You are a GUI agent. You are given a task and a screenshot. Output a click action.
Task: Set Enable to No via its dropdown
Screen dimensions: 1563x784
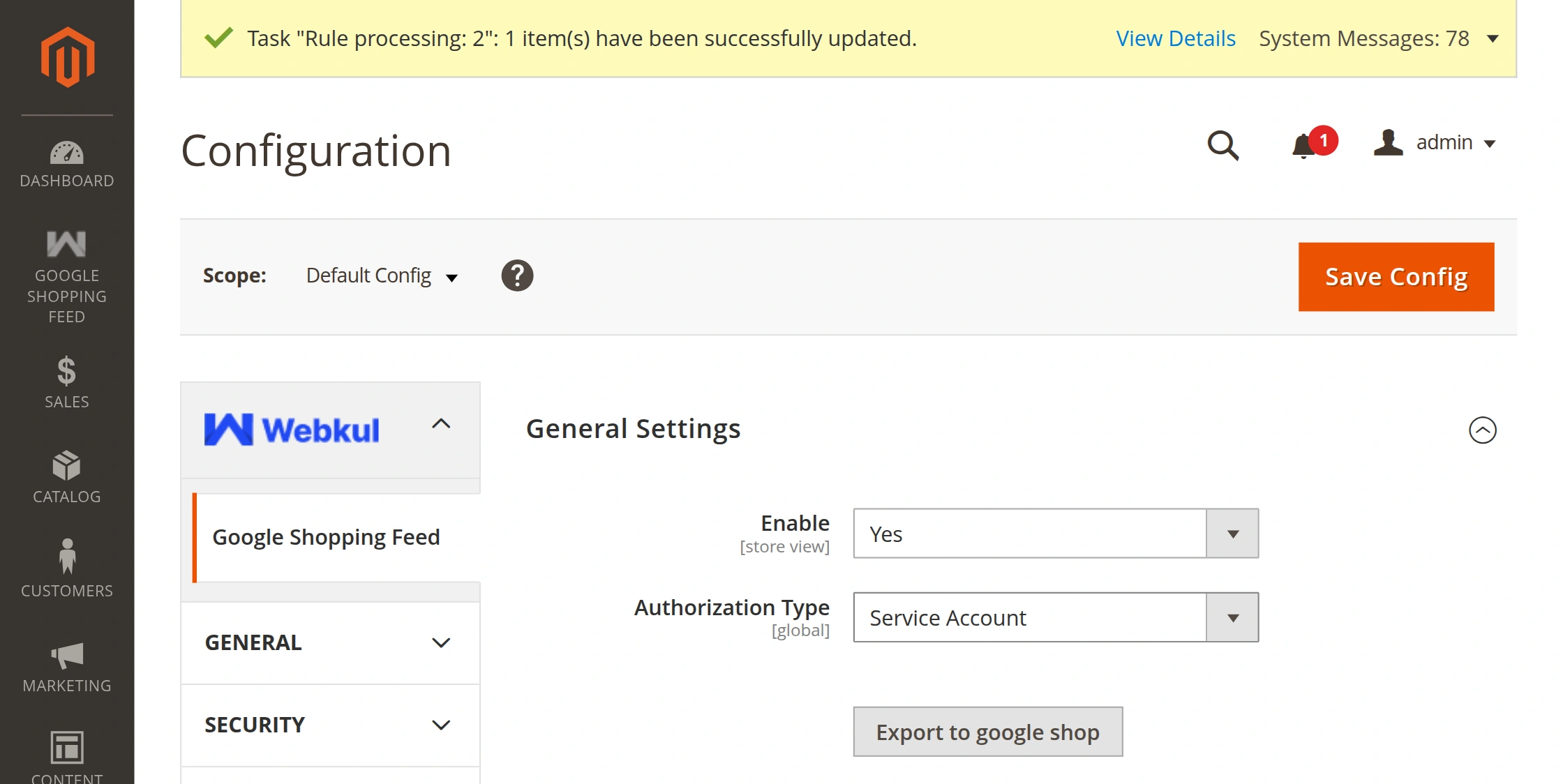pyautogui.click(x=1233, y=534)
